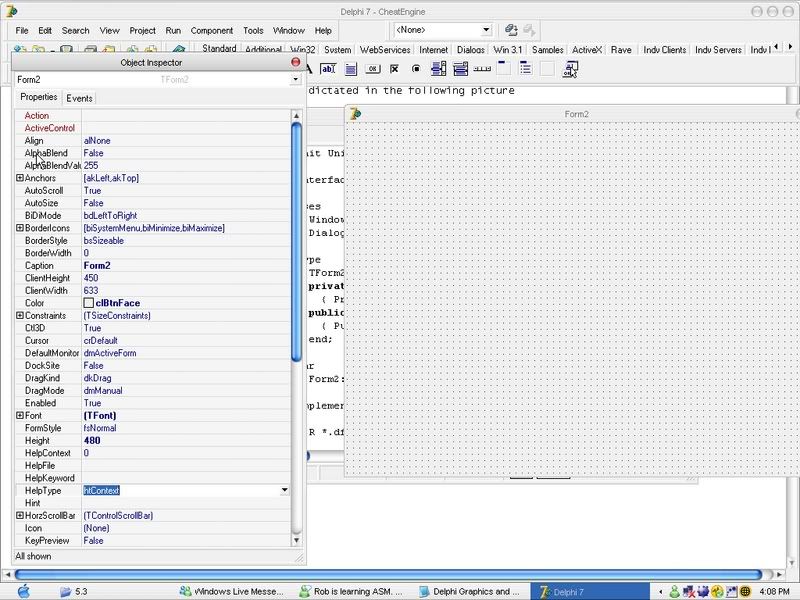Pick the Edit box component icon
This screenshot has width=800, height=600.
click(329, 69)
